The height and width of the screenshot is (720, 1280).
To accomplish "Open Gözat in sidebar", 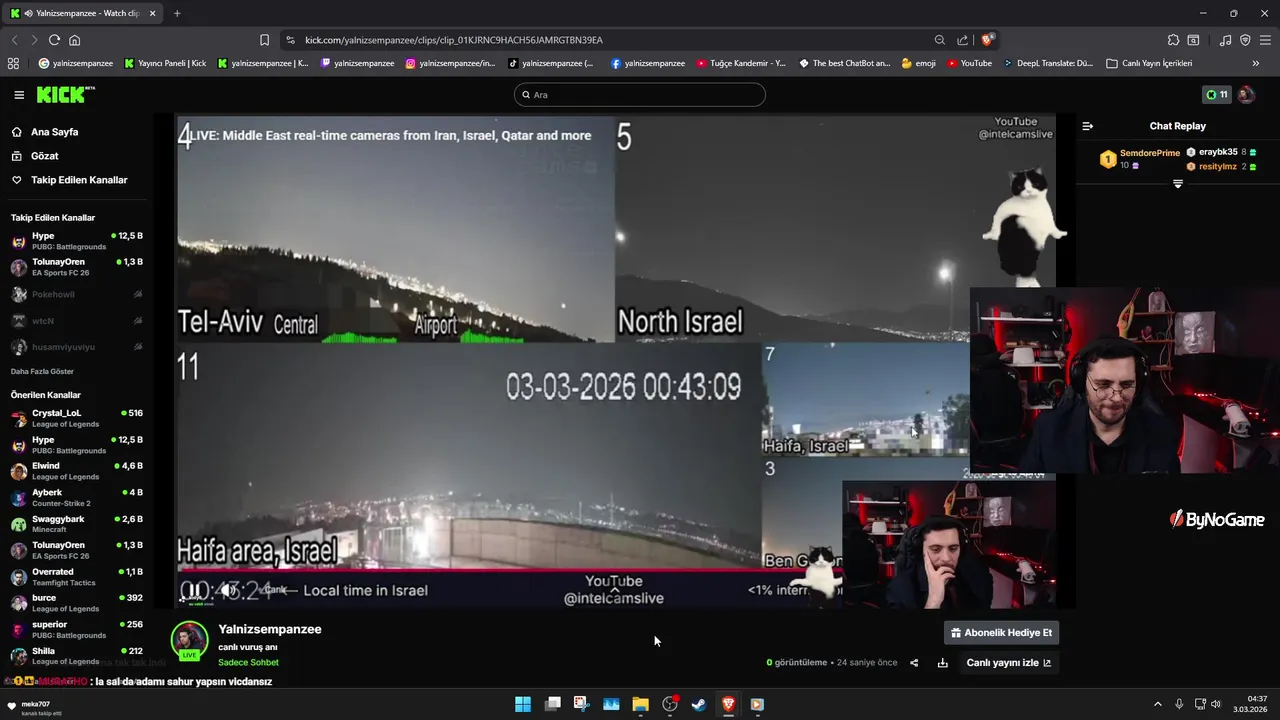I will coord(45,156).
